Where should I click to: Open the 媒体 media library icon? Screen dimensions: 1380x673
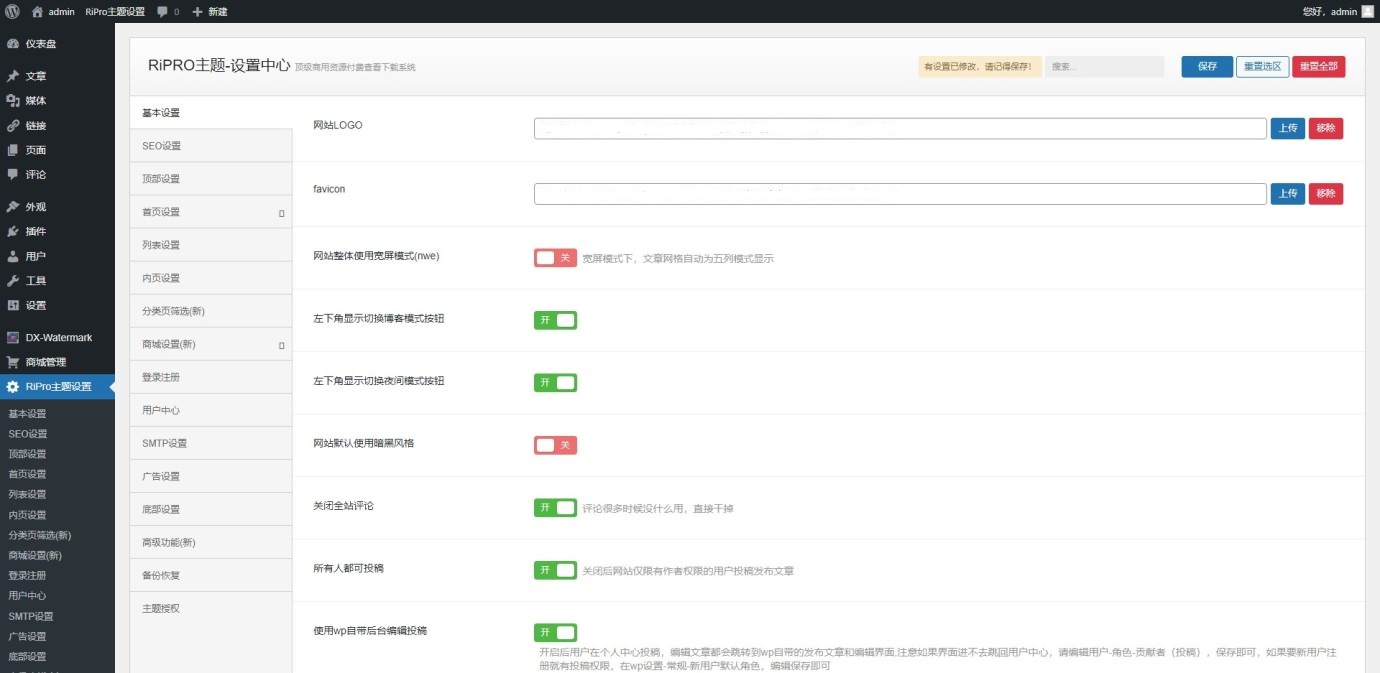13,101
